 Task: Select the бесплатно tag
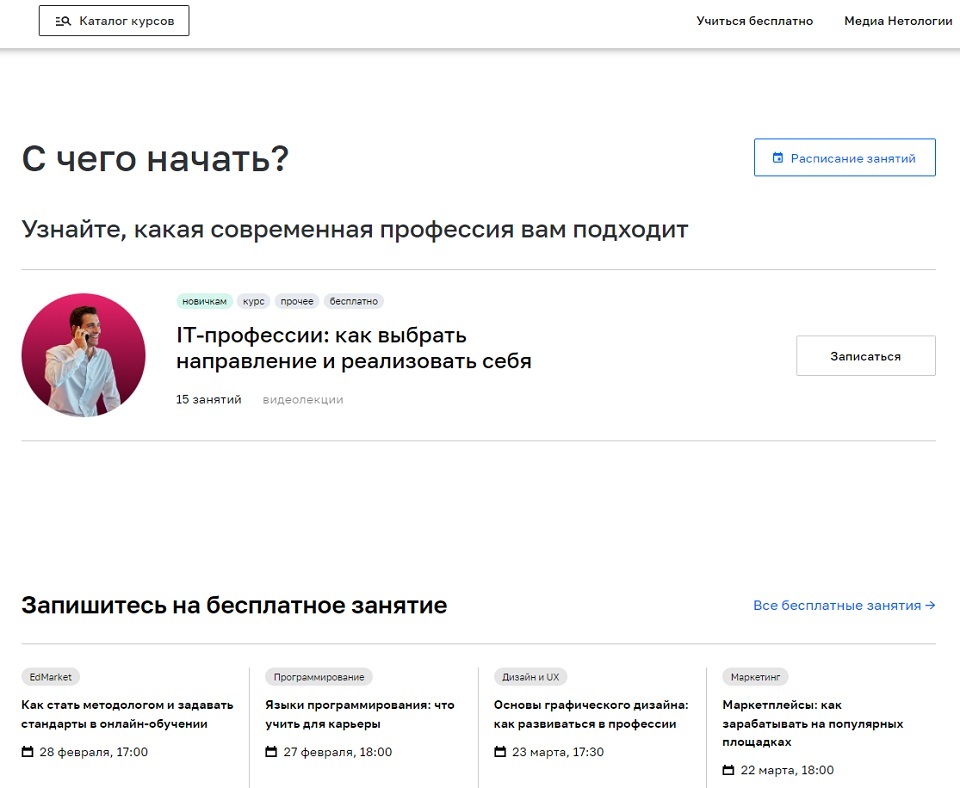coord(354,301)
